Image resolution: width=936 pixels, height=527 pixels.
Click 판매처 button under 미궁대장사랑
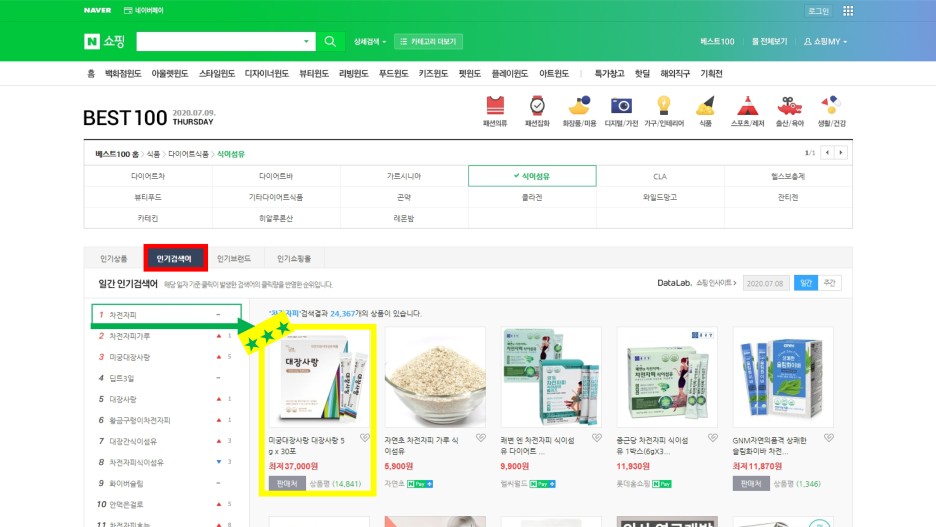click(287, 483)
